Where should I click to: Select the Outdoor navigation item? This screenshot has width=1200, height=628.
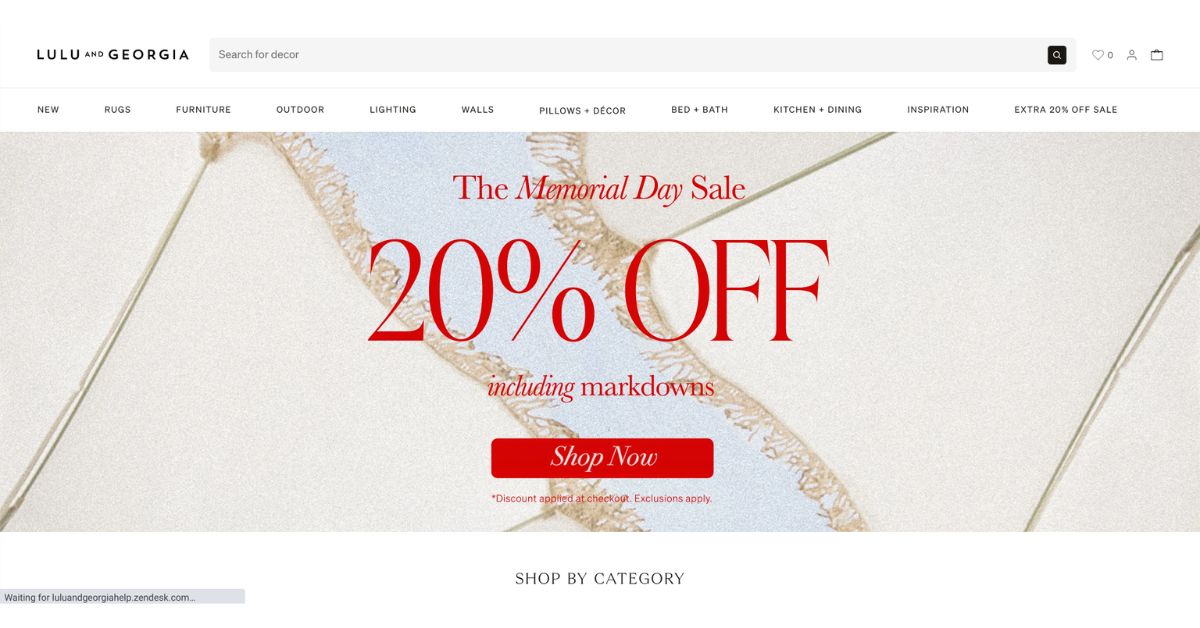[300, 110]
